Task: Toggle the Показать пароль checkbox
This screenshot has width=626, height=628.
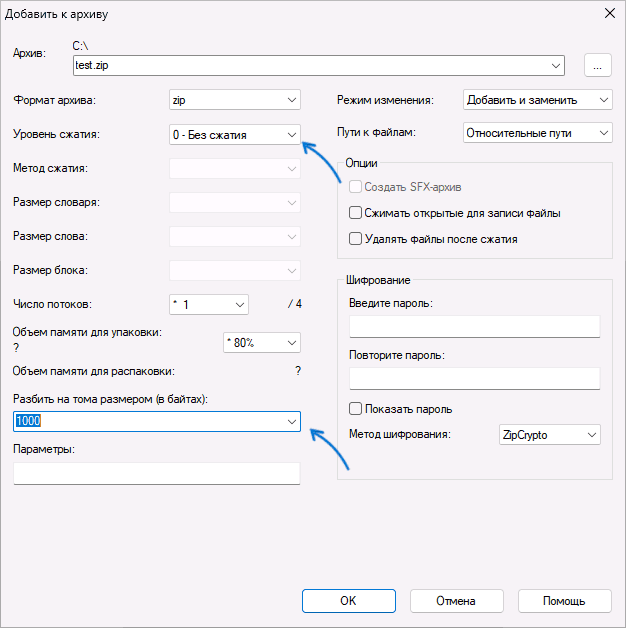Action: point(355,409)
